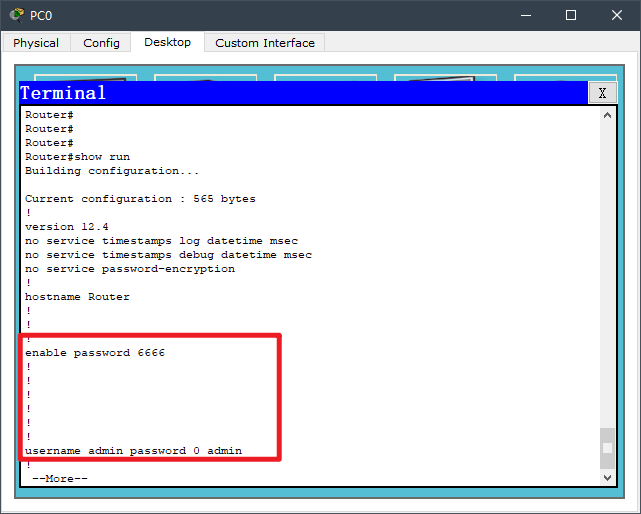Go to the Custom Interface tab
Image resolution: width=641 pixels, height=514 pixels.
[x=265, y=43]
